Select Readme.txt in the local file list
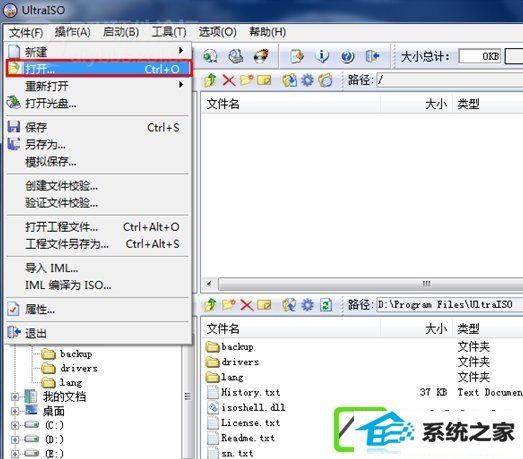The width and height of the screenshot is (523, 459). pyautogui.click(x=248, y=438)
